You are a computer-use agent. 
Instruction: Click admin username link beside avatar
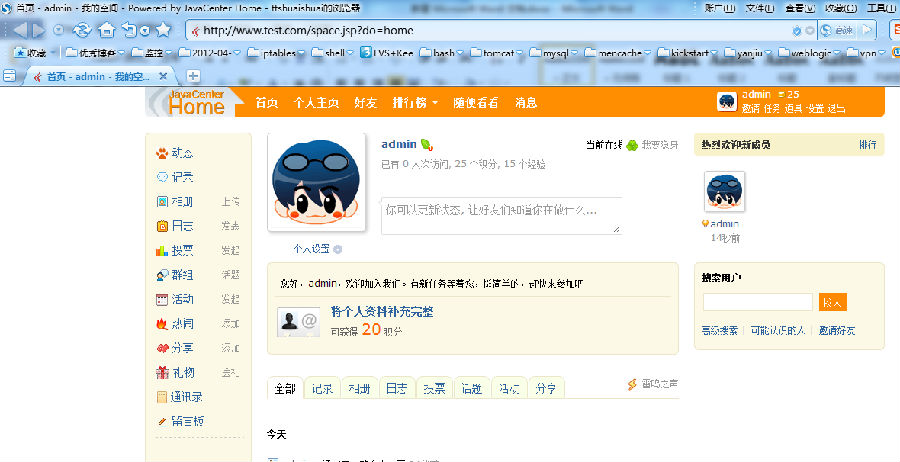[x=399, y=144]
